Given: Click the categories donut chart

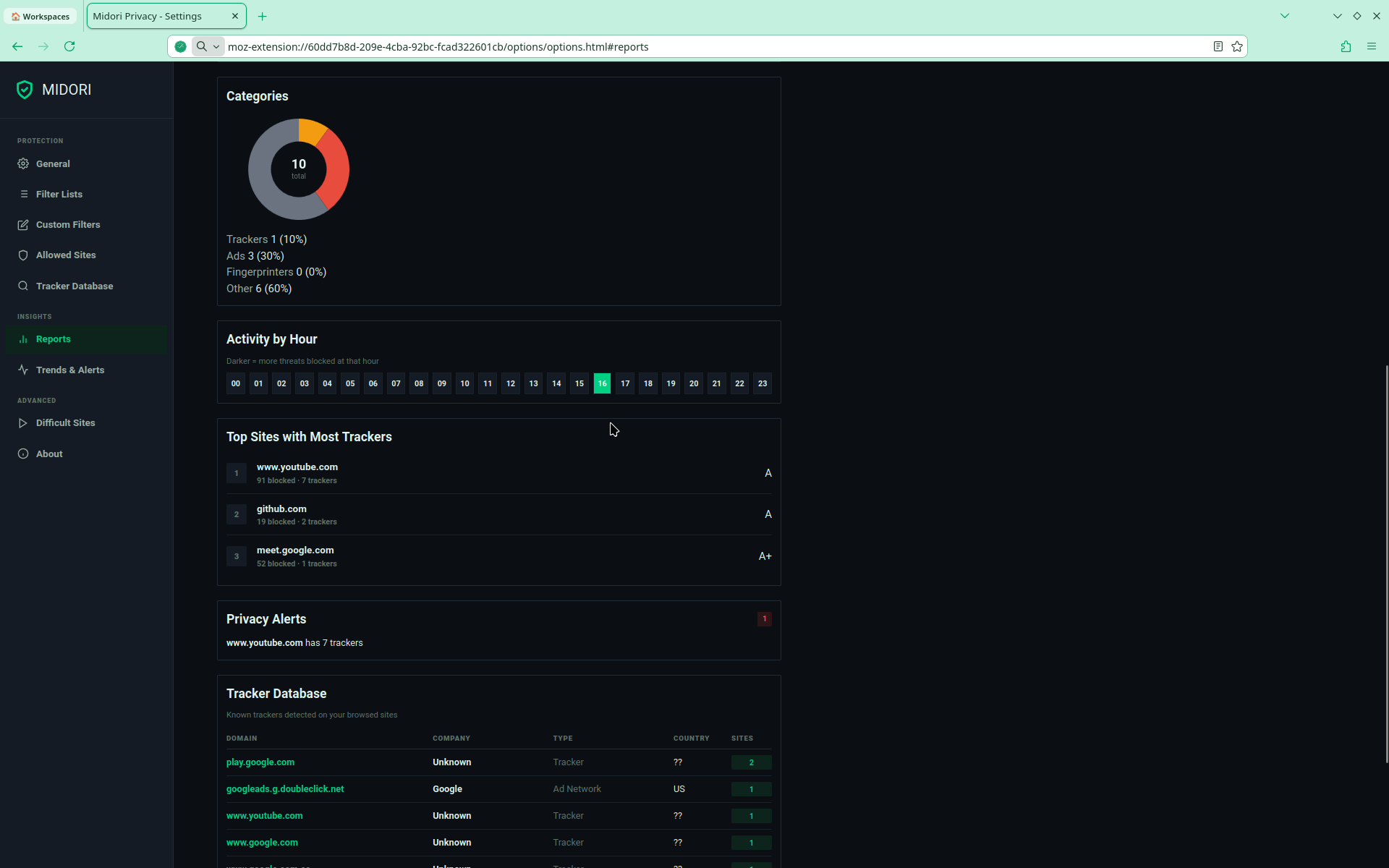Looking at the screenshot, I should pos(299,169).
